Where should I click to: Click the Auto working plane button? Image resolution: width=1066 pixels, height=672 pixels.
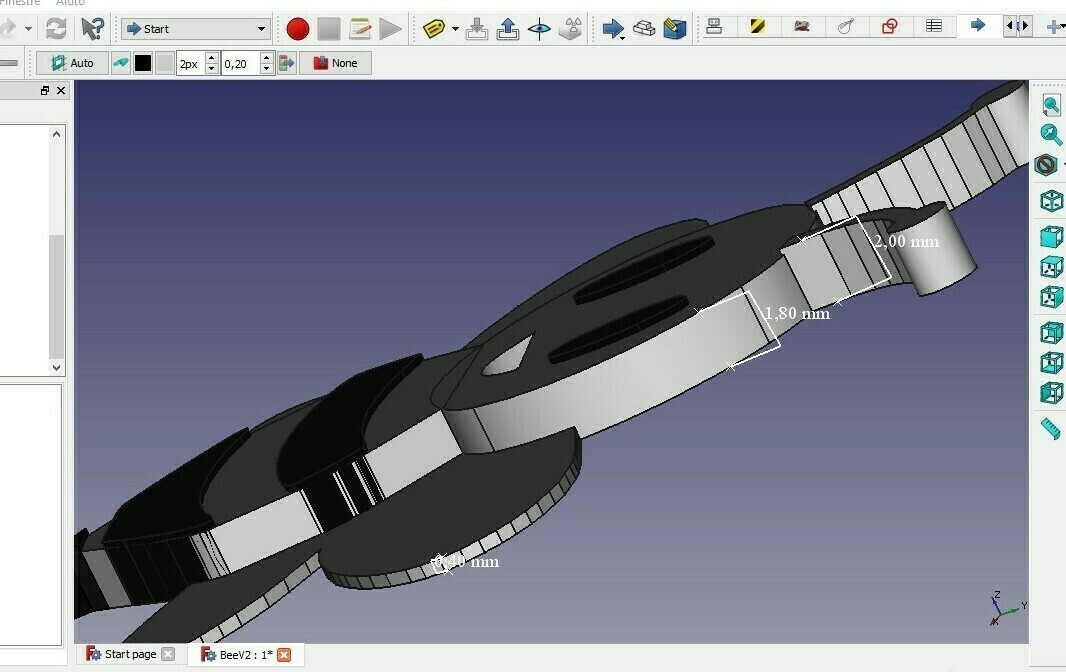tap(73, 63)
